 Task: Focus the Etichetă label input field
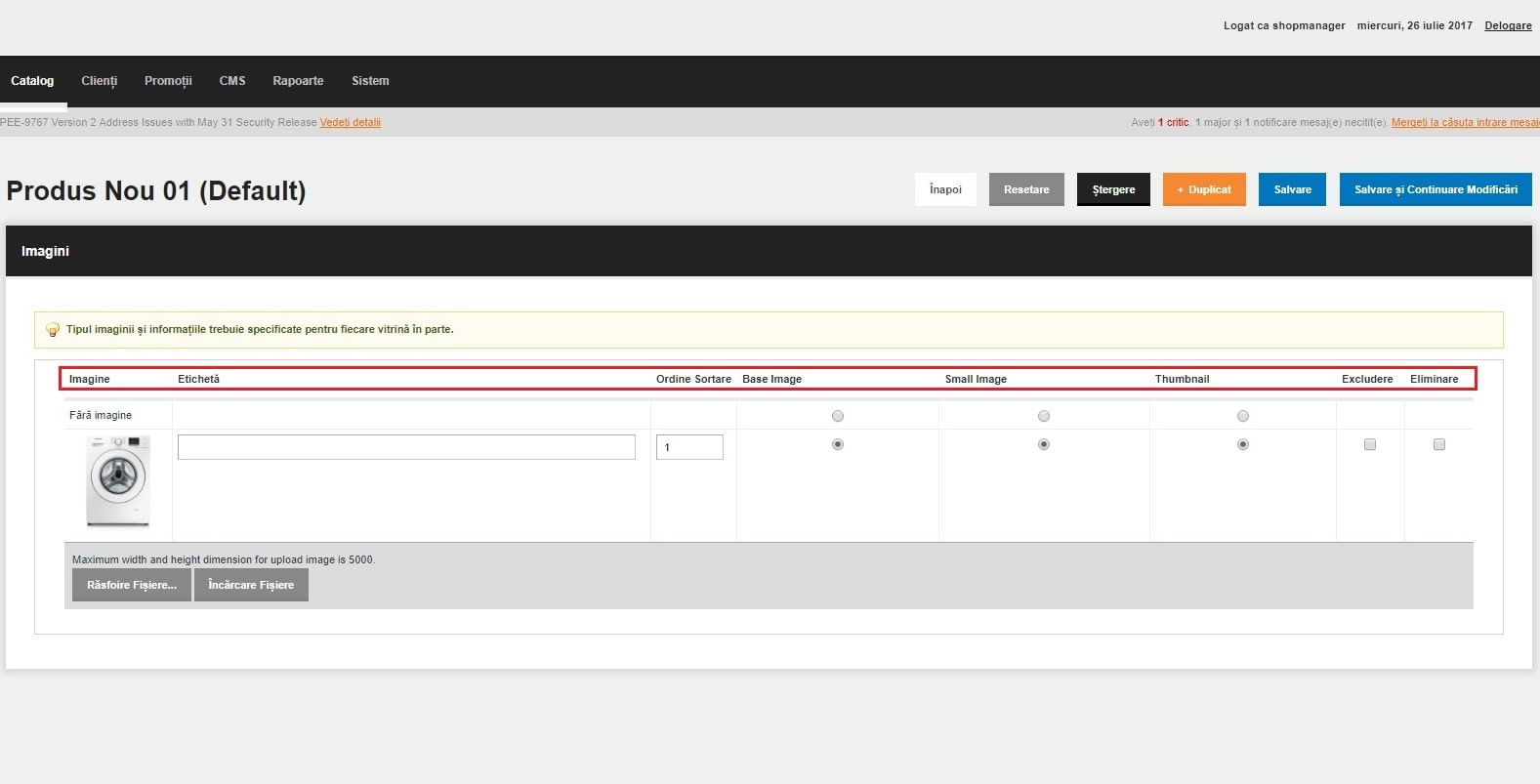click(x=406, y=447)
